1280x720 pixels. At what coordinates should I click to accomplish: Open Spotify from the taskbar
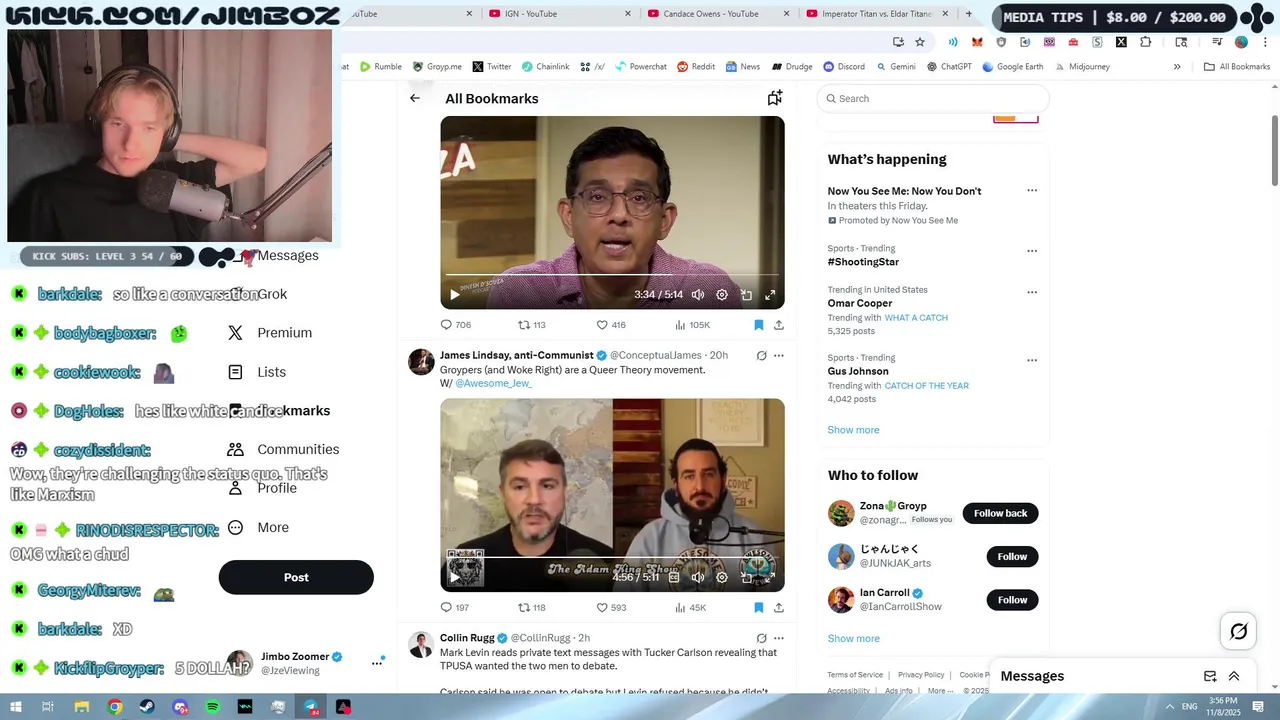(212, 707)
